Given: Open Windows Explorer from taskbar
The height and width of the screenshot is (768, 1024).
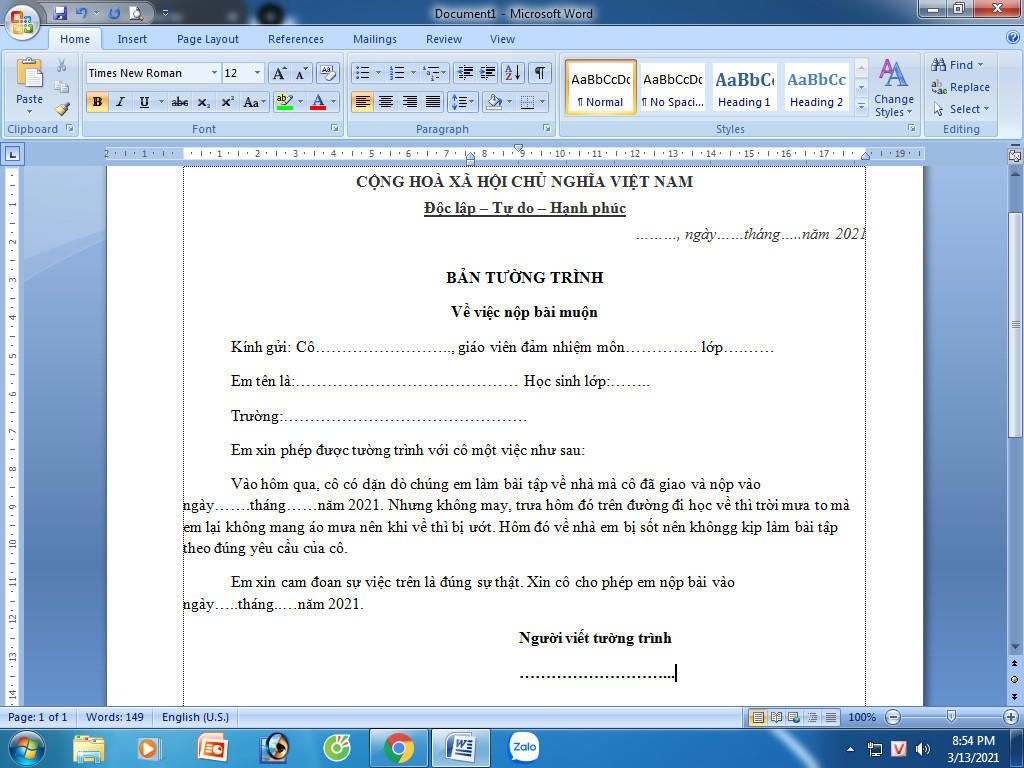Looking at the screenshot, I should [x=89, y=748].
